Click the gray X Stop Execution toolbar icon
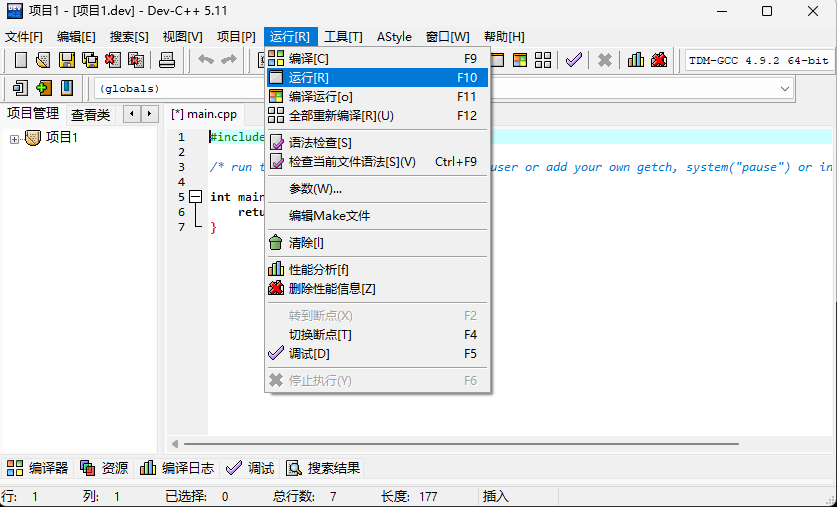Screen dimensions: 837x507 (x=605, y=60)
